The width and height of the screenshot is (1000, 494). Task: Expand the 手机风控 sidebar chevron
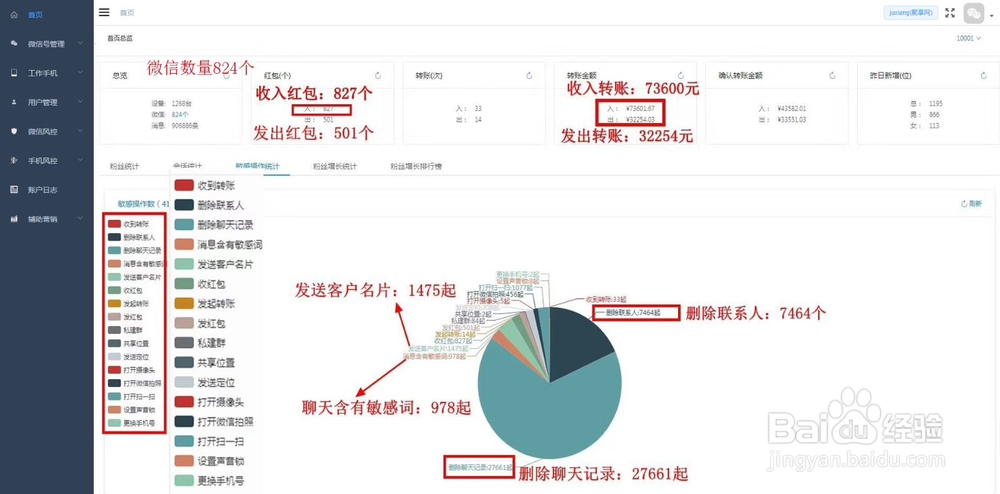(x=80, y=160)
